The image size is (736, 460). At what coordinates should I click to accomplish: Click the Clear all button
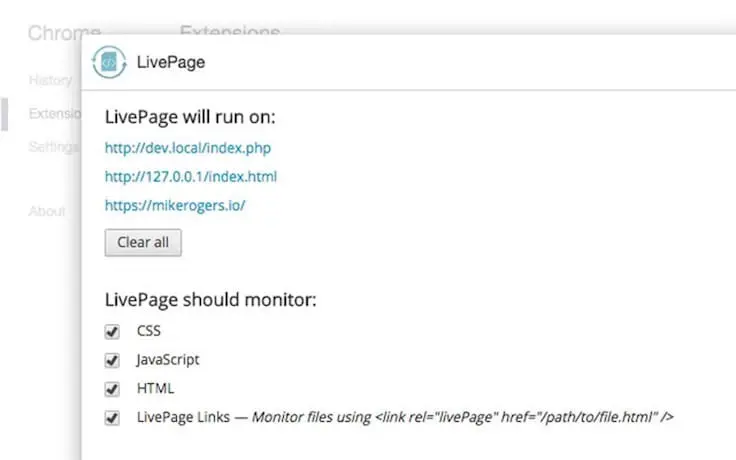(x=143, y=242)
